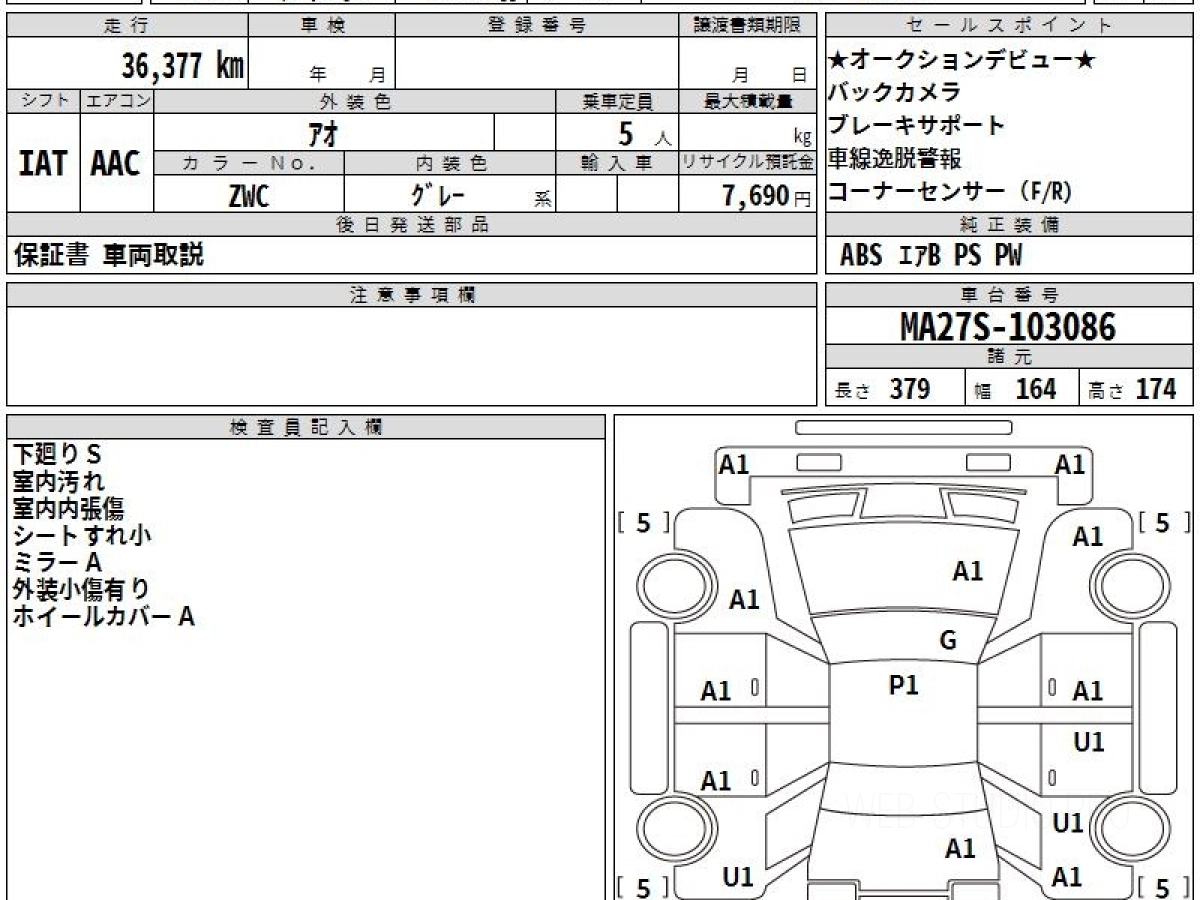This screenshot has height=900, width=1200.
Task: Select the P1 mark on the roof
Action: (x=904, y=685)
